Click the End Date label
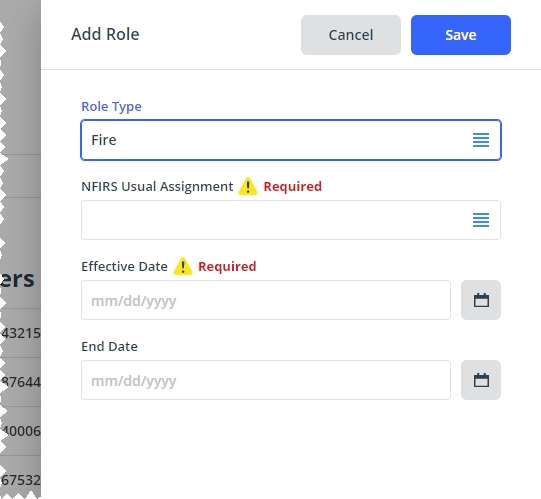 (109, 346)
